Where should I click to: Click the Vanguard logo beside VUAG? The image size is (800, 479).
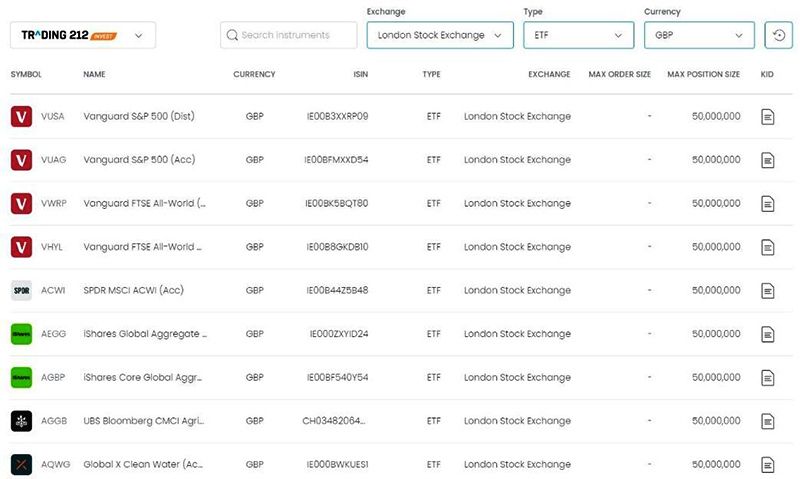click(21, 160)
